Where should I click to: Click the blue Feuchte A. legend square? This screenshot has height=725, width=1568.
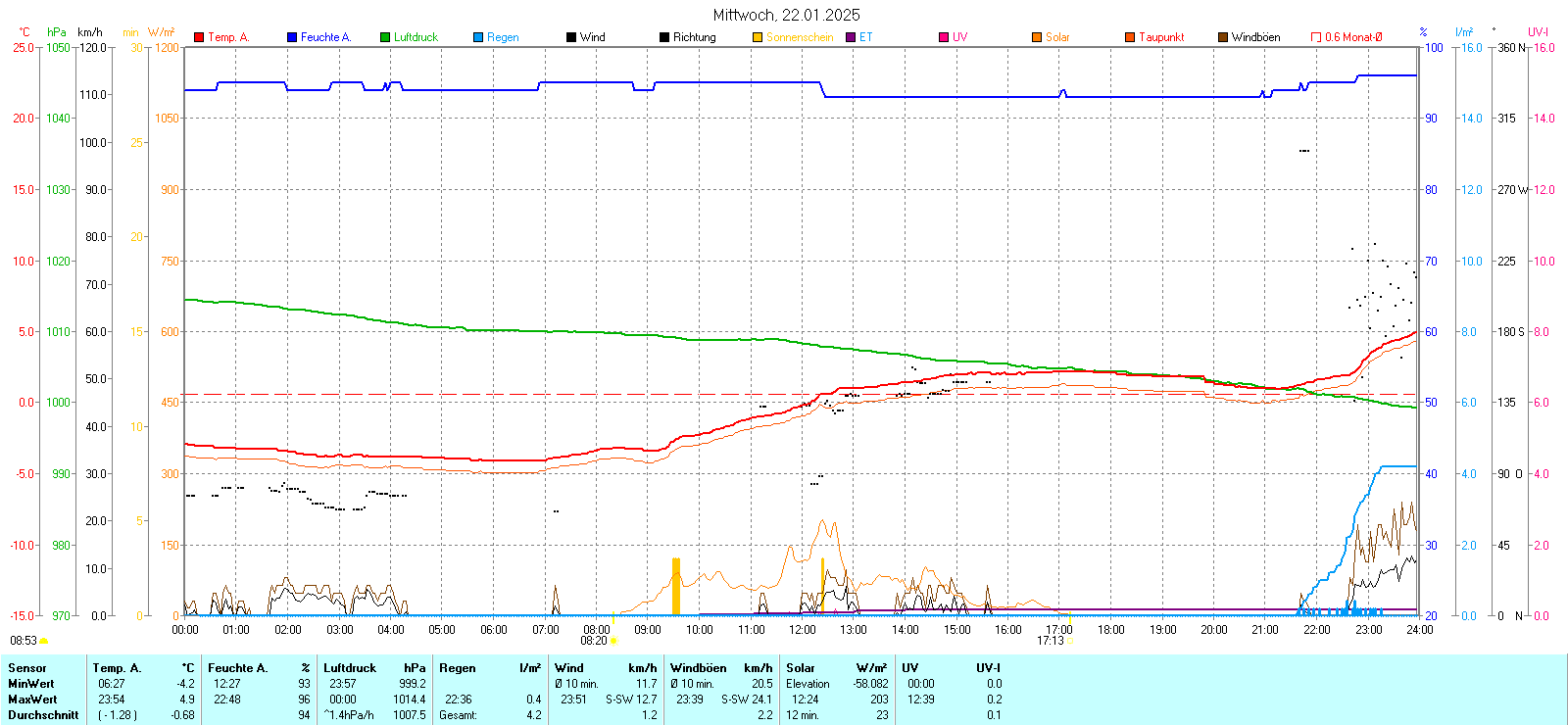[x=292, y=37]
